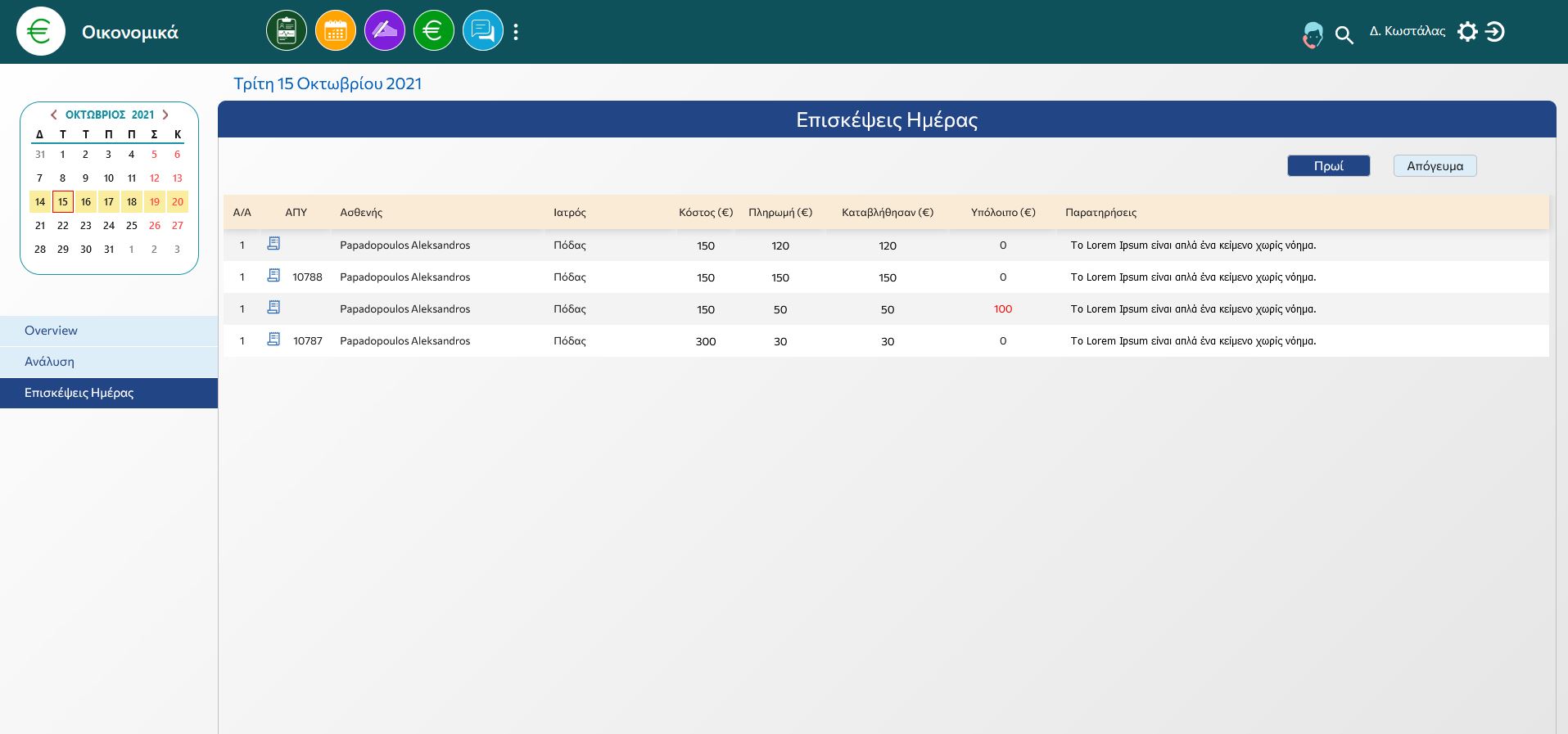Click the red balance value 100
The height and width of the screenshot is (734, 1568).
click(x=1003, y=309)
